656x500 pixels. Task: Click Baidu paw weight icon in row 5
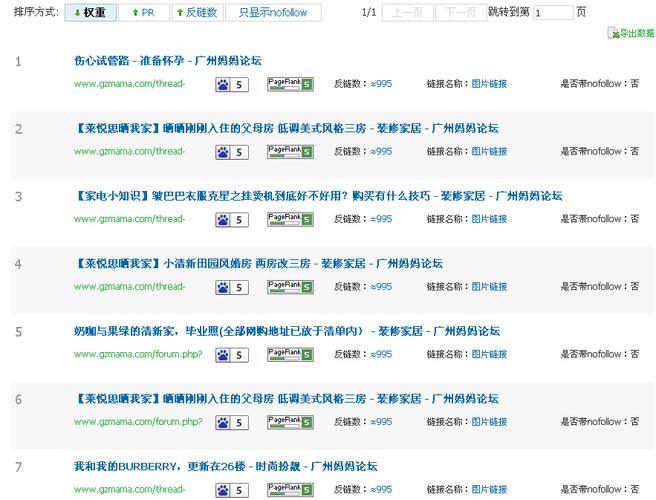tap(232, 355)
